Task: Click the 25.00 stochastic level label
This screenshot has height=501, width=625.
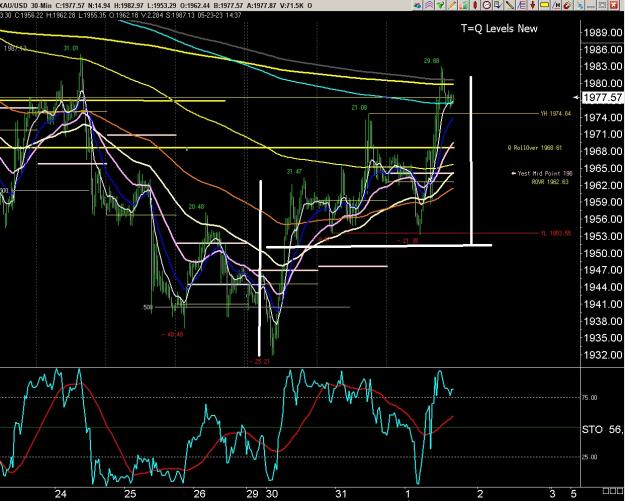Action: (x=590, y=457)
